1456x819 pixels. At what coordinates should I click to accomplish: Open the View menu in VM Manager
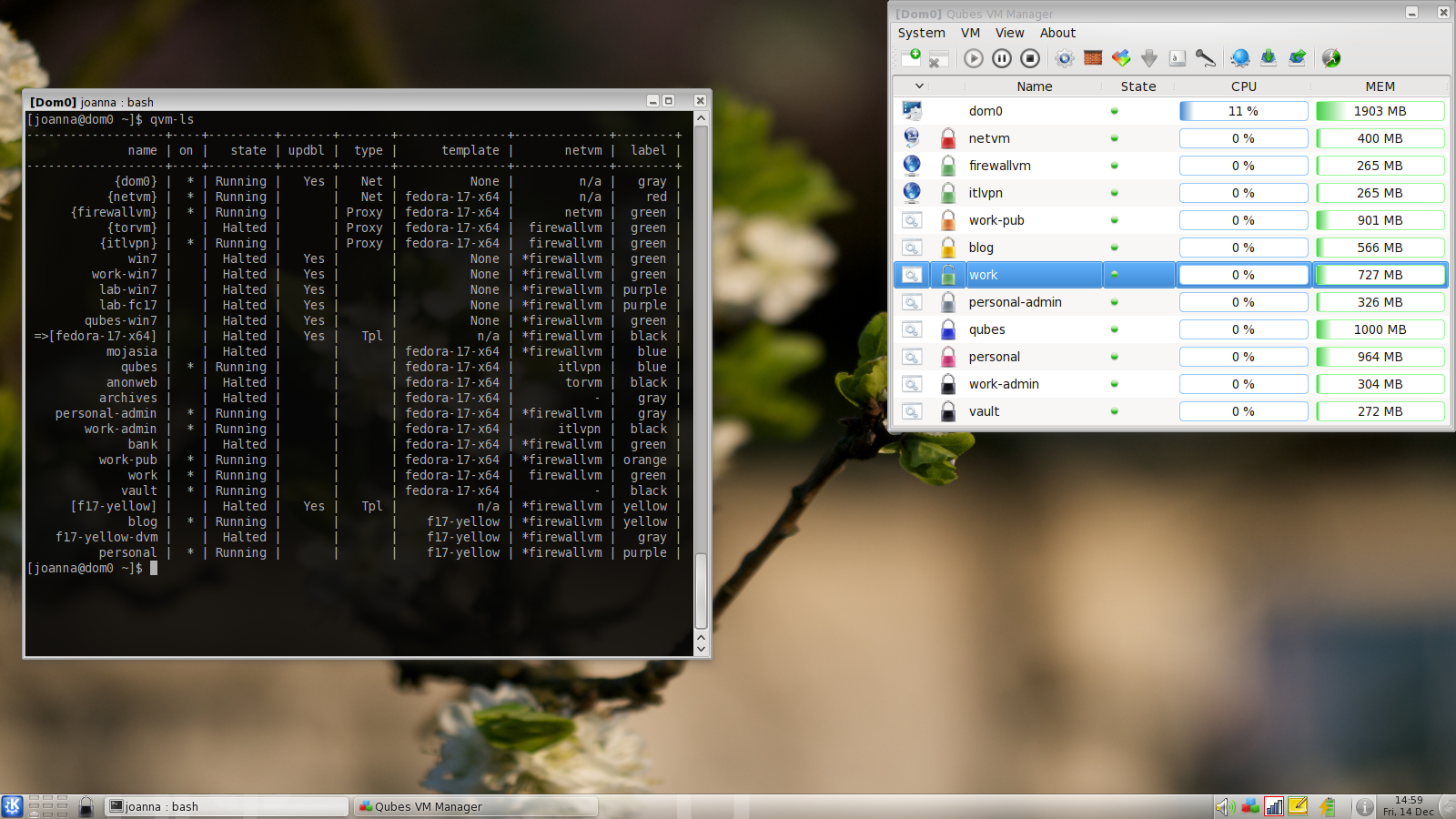pos(1009,33)
